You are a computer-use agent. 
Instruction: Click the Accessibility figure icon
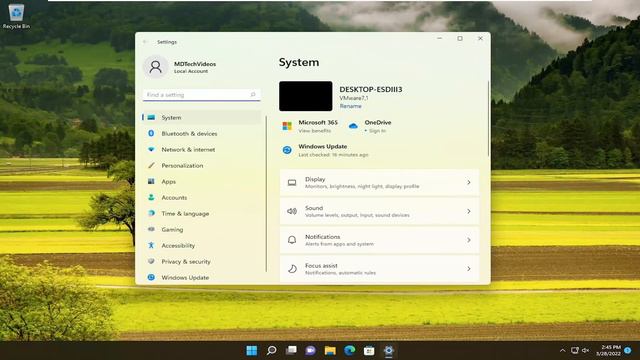(x=151, y=245)
